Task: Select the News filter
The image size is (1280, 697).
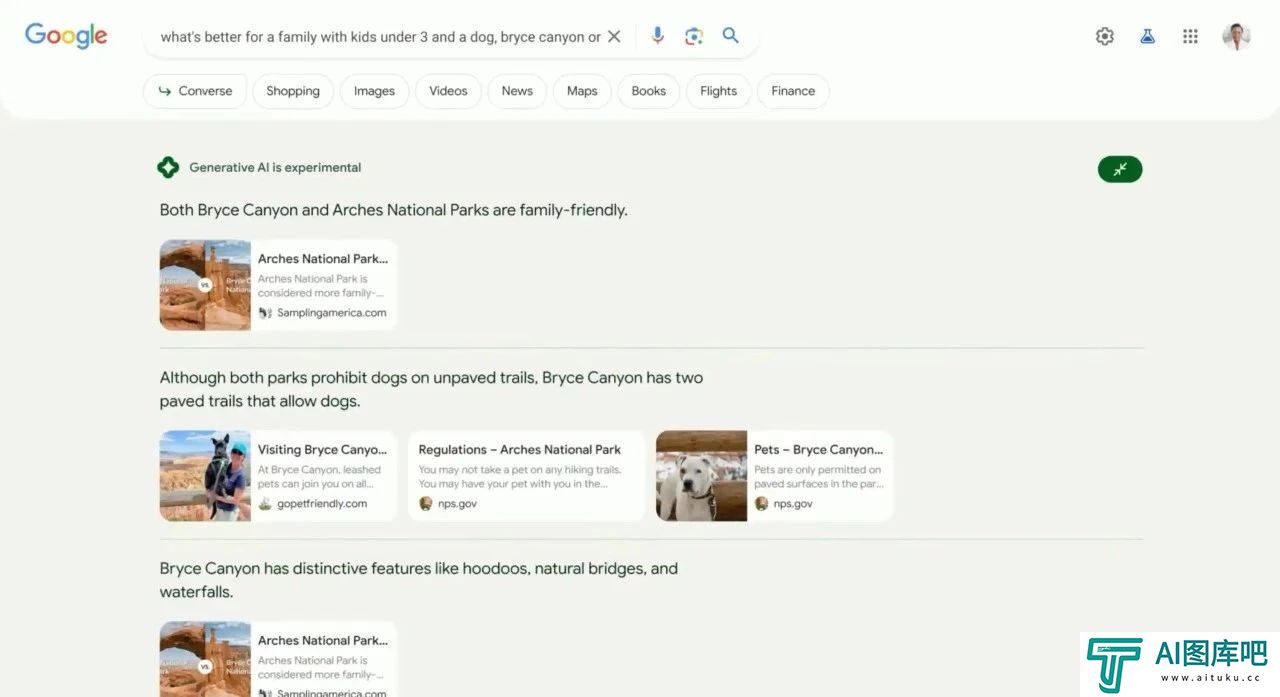Action: click(517, 91)
